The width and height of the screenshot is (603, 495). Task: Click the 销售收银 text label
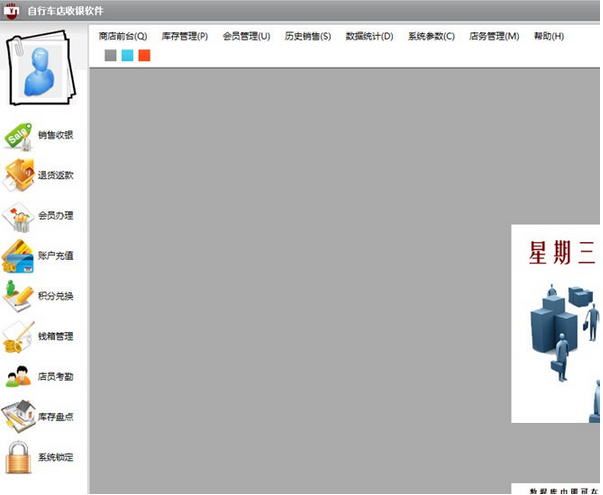[x=55, y=135]
